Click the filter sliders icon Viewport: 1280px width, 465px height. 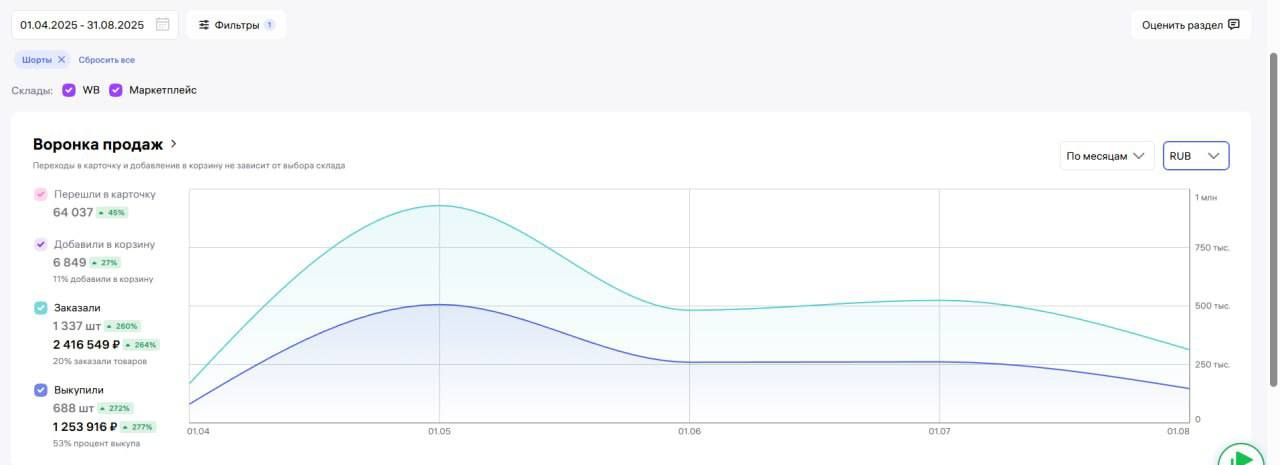click(204, 25)
